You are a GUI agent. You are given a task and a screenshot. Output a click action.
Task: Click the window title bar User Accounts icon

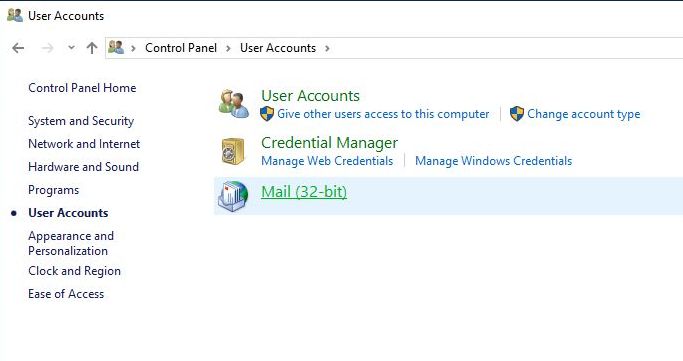tap(15, 15)
